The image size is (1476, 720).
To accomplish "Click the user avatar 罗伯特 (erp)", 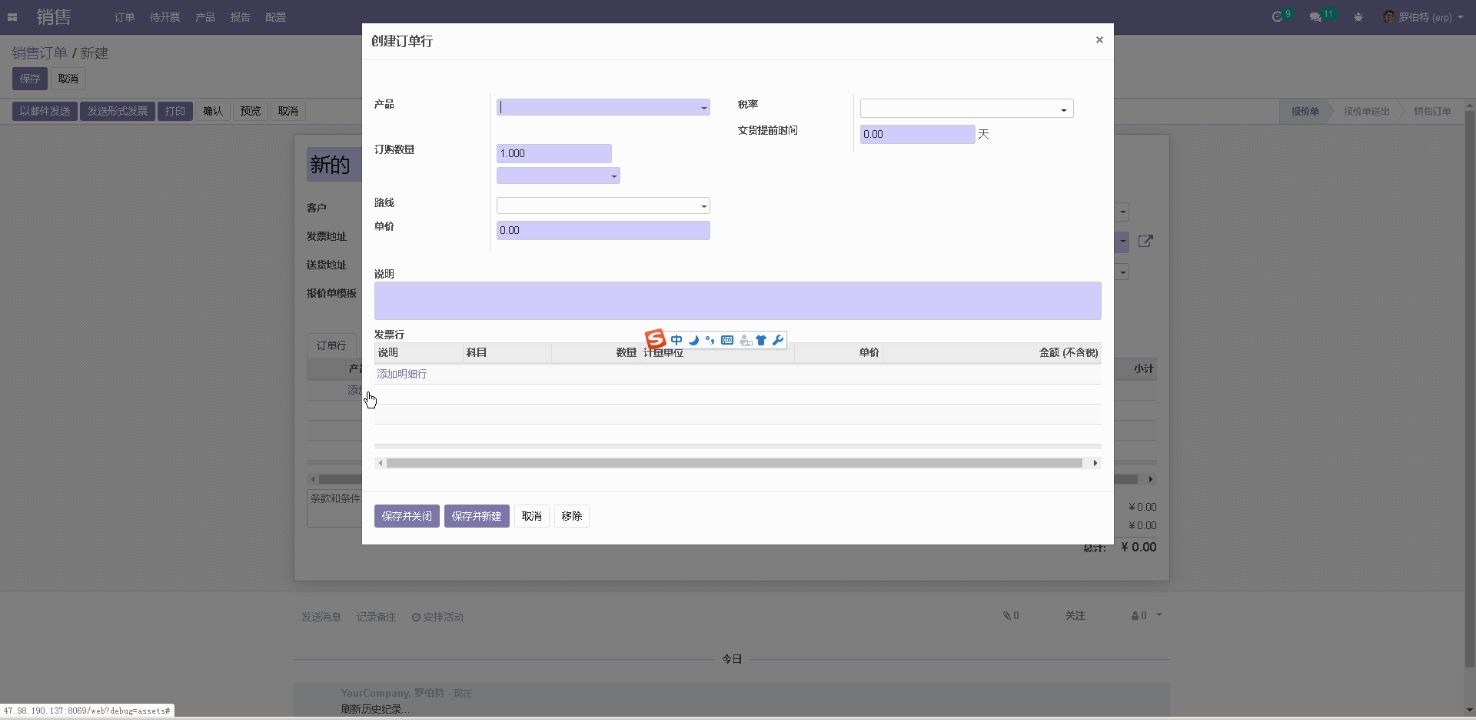I will click(x=1389, y=17).
